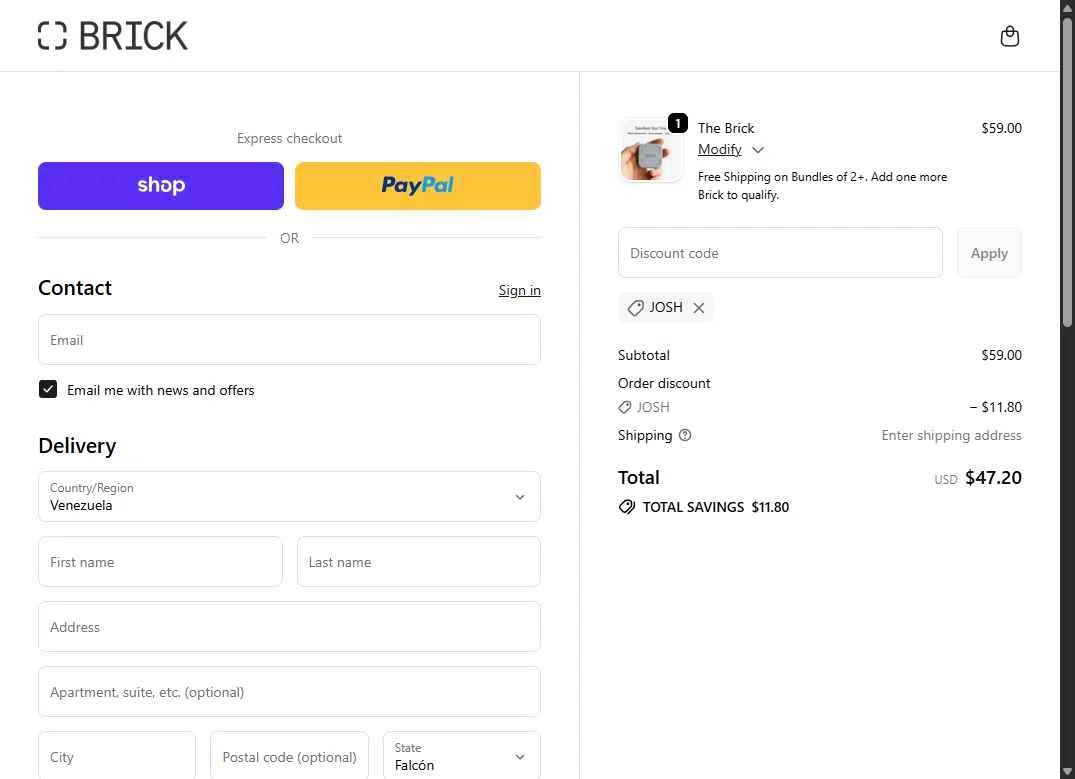This screenshot has width=1075, height=779.
Task: Click the BRICK logo in header
Action: click(x=112, y=36)
